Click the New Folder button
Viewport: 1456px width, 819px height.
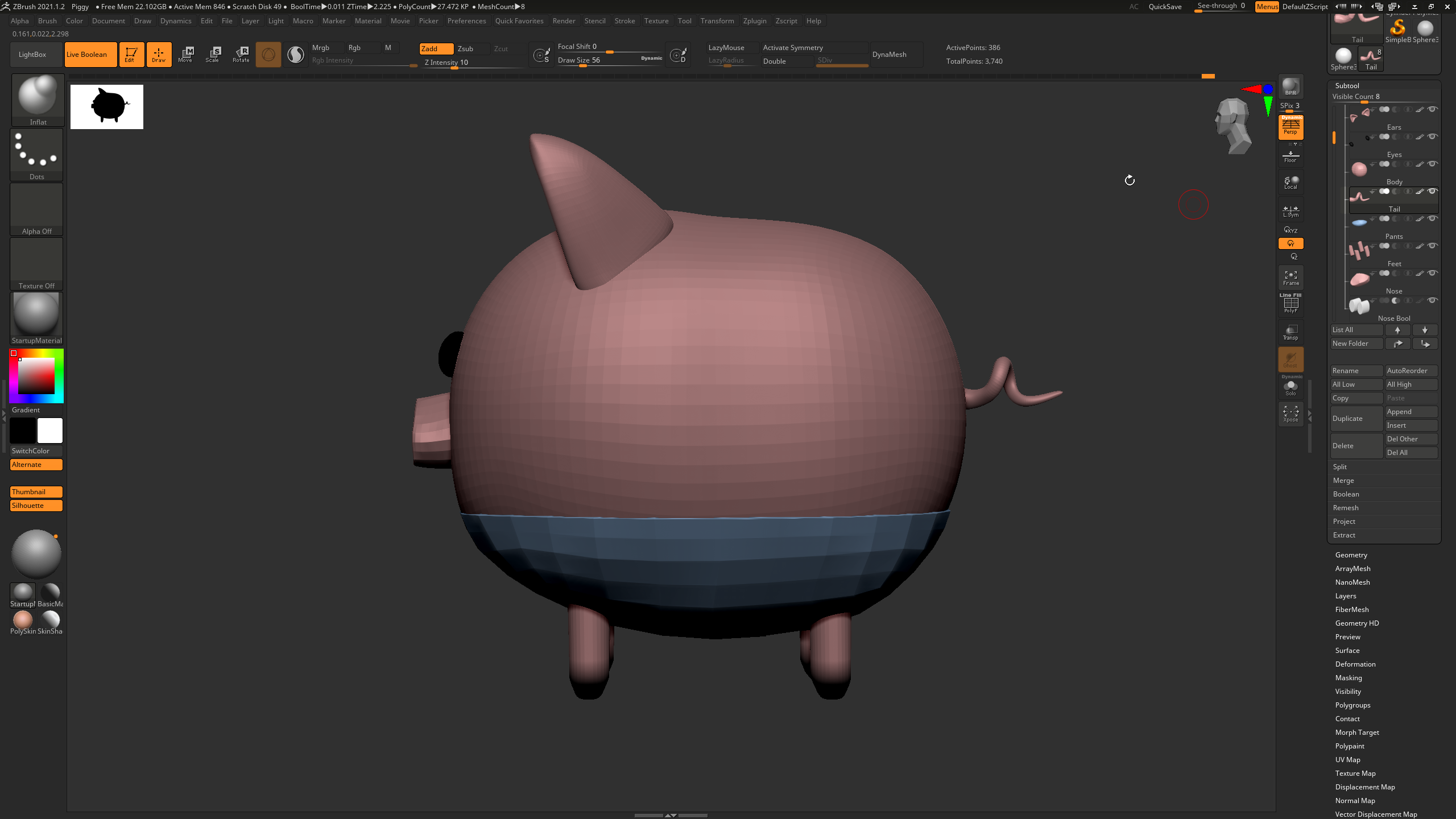pyautogui.click(x=1356, y=344)
